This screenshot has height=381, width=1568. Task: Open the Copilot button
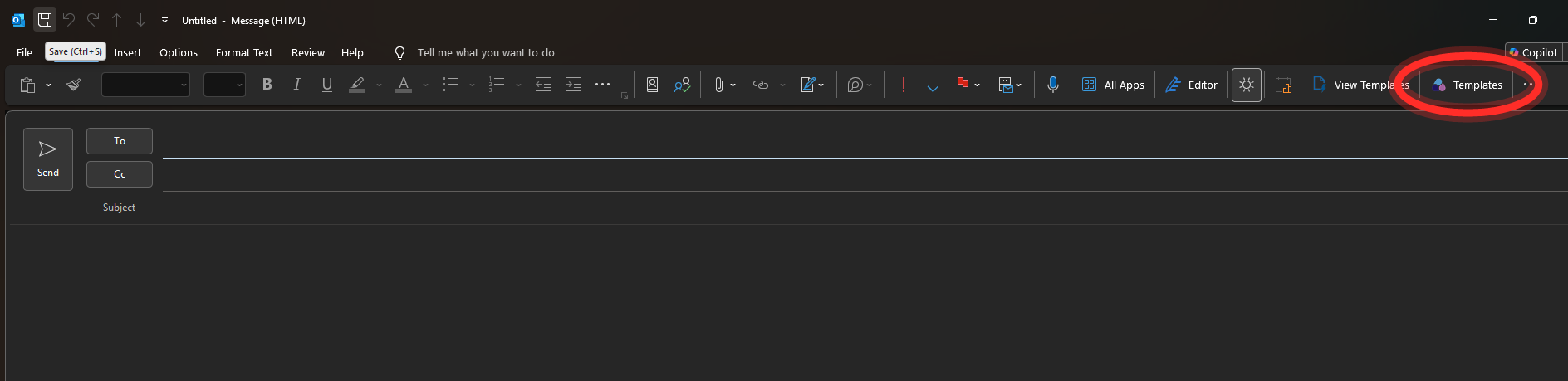tap(1534, 52)
